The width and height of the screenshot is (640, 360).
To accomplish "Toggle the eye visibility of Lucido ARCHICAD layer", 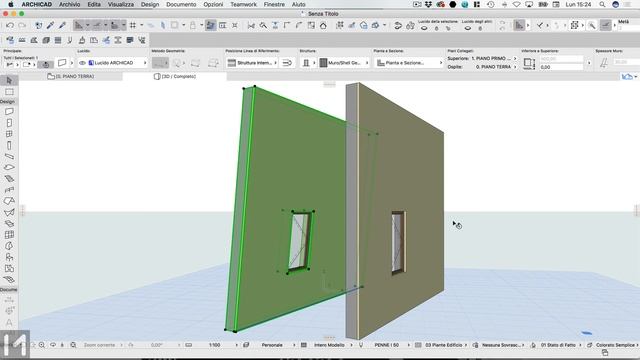I will 82,63.
